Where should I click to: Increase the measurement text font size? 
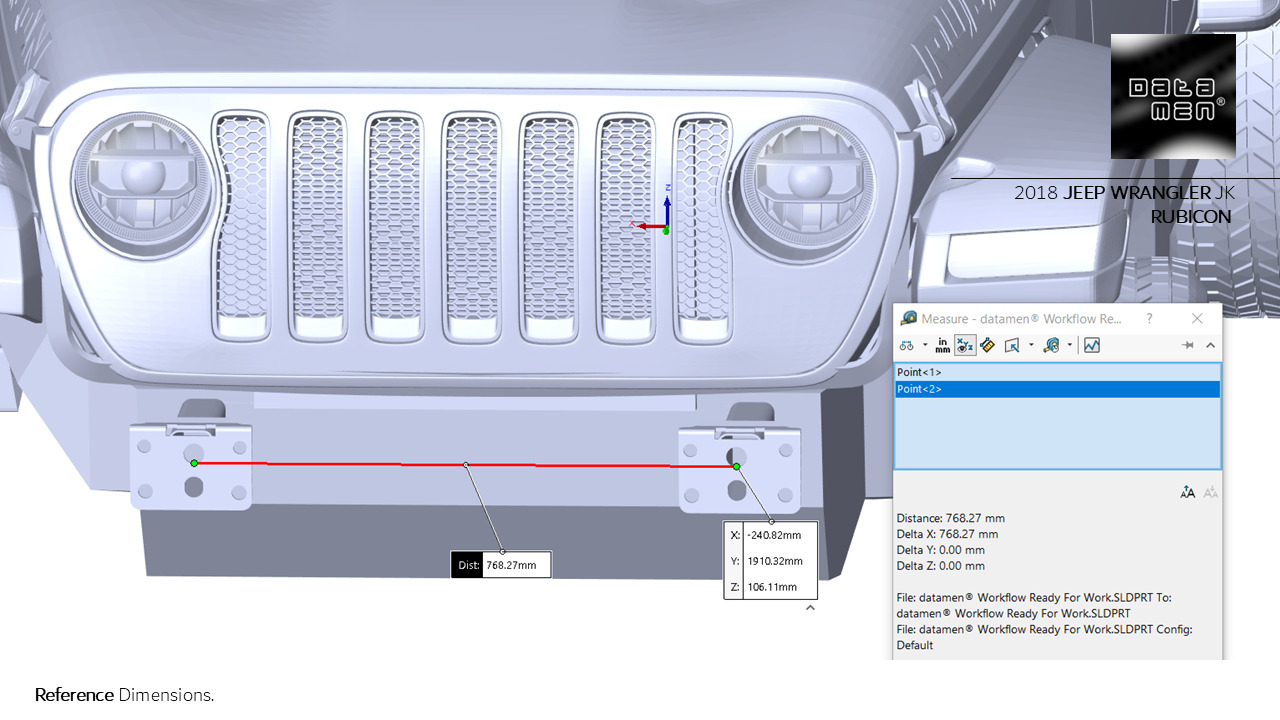coord(1187,492)
